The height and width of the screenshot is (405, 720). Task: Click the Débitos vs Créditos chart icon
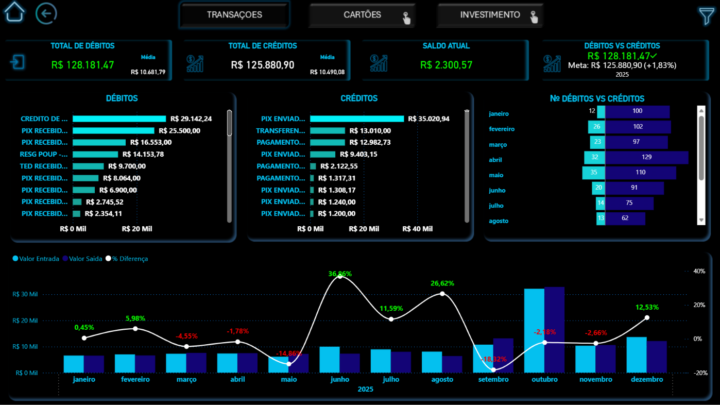click(552, 63)
